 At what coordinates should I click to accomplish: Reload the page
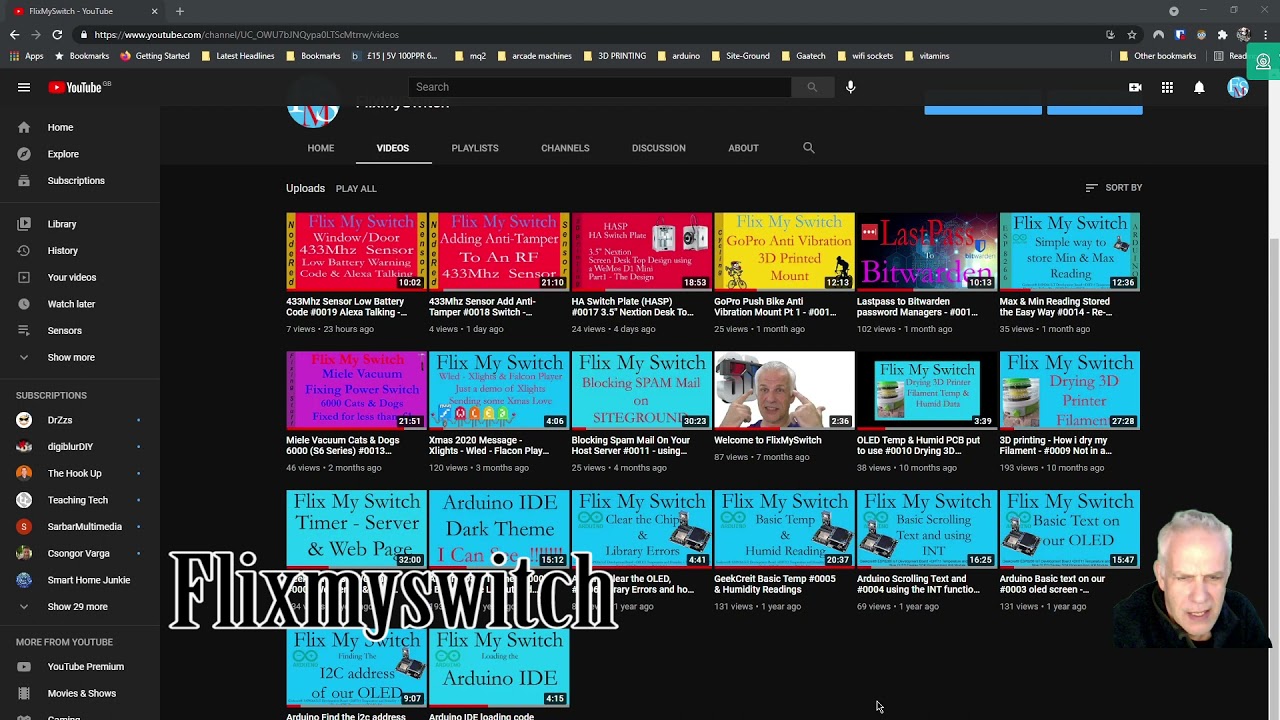click(57, 34)
